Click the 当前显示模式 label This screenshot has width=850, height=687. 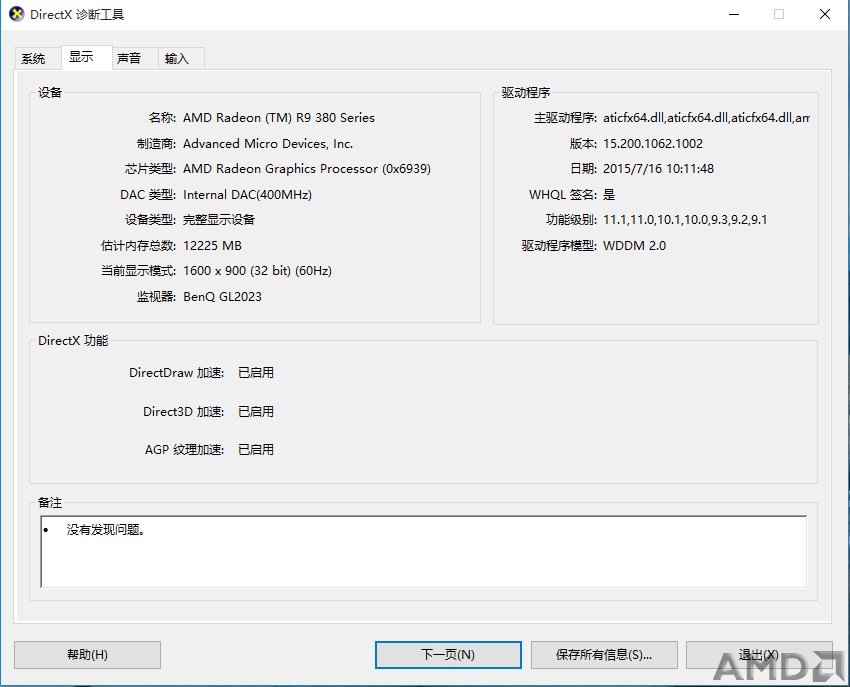(x=138, y=271)
